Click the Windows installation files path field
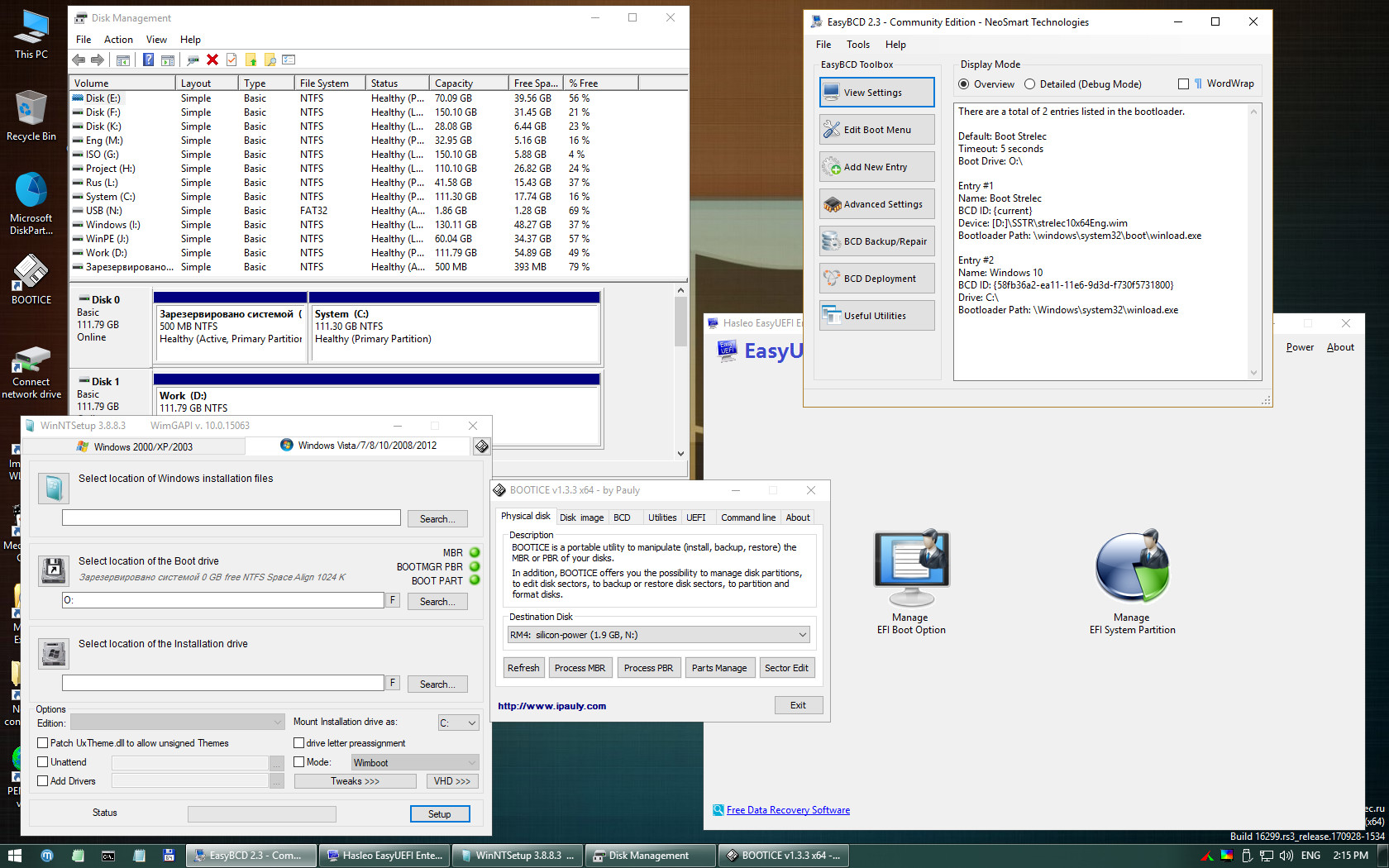Image resolution: width=1389 pixels, height=868 pixels. [231, 517]
